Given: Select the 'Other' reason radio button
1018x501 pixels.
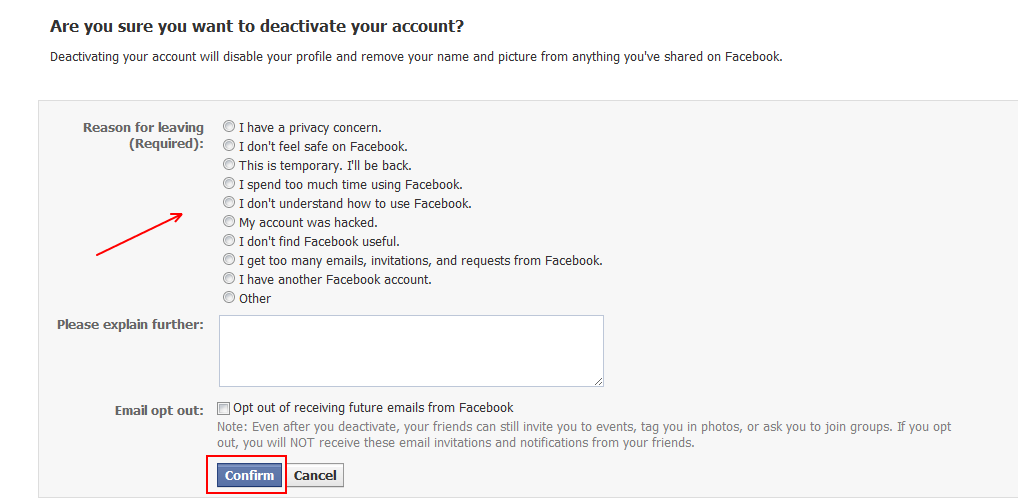Looking at the screenshot, I should tap(230, 298).
